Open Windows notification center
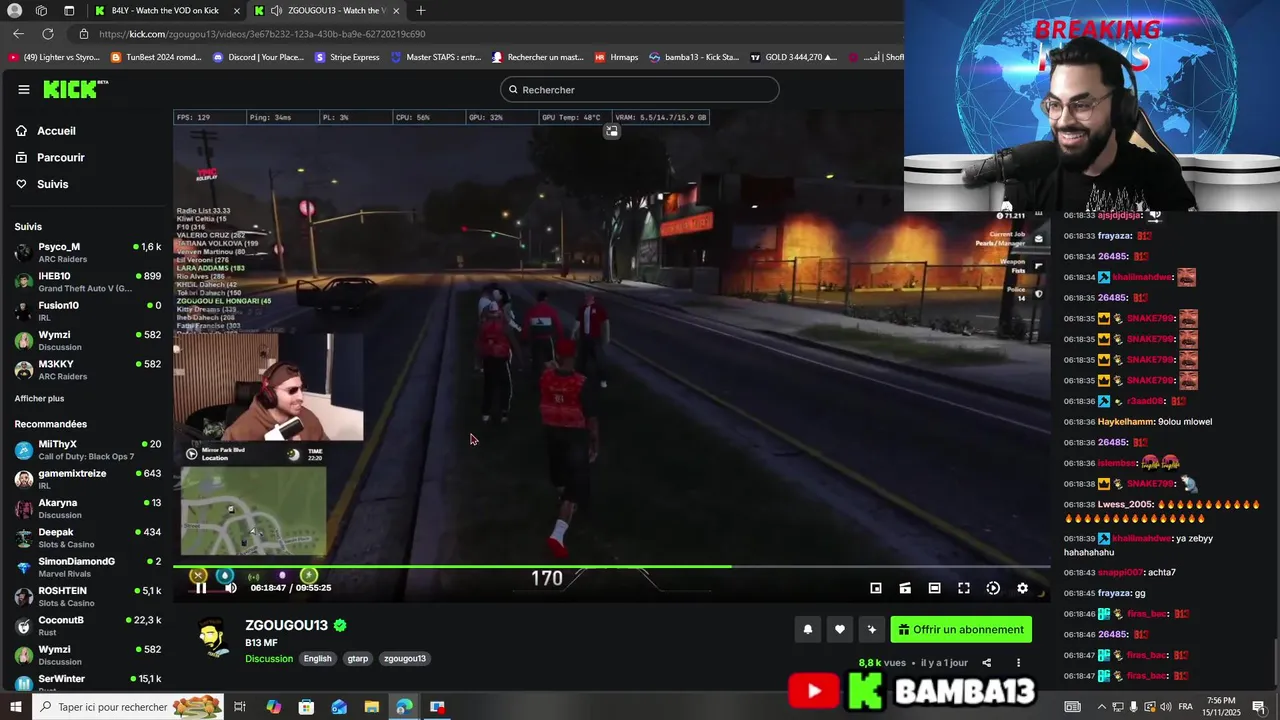This screenshot has width=1280, height=720. [x=1258, y=707]
